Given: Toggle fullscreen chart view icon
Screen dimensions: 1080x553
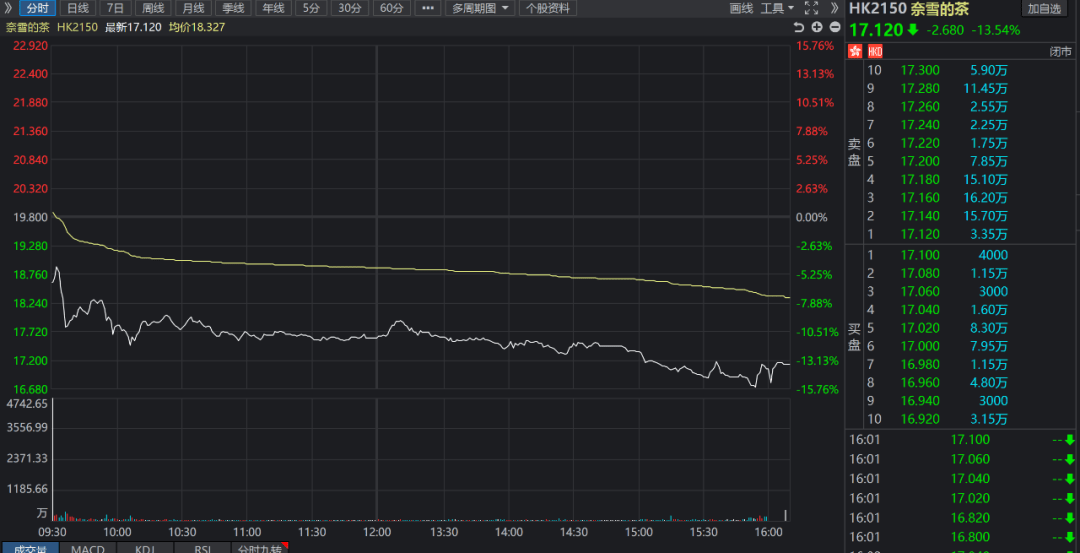Looking at the screenshot, I should click(x=811, y=8).
